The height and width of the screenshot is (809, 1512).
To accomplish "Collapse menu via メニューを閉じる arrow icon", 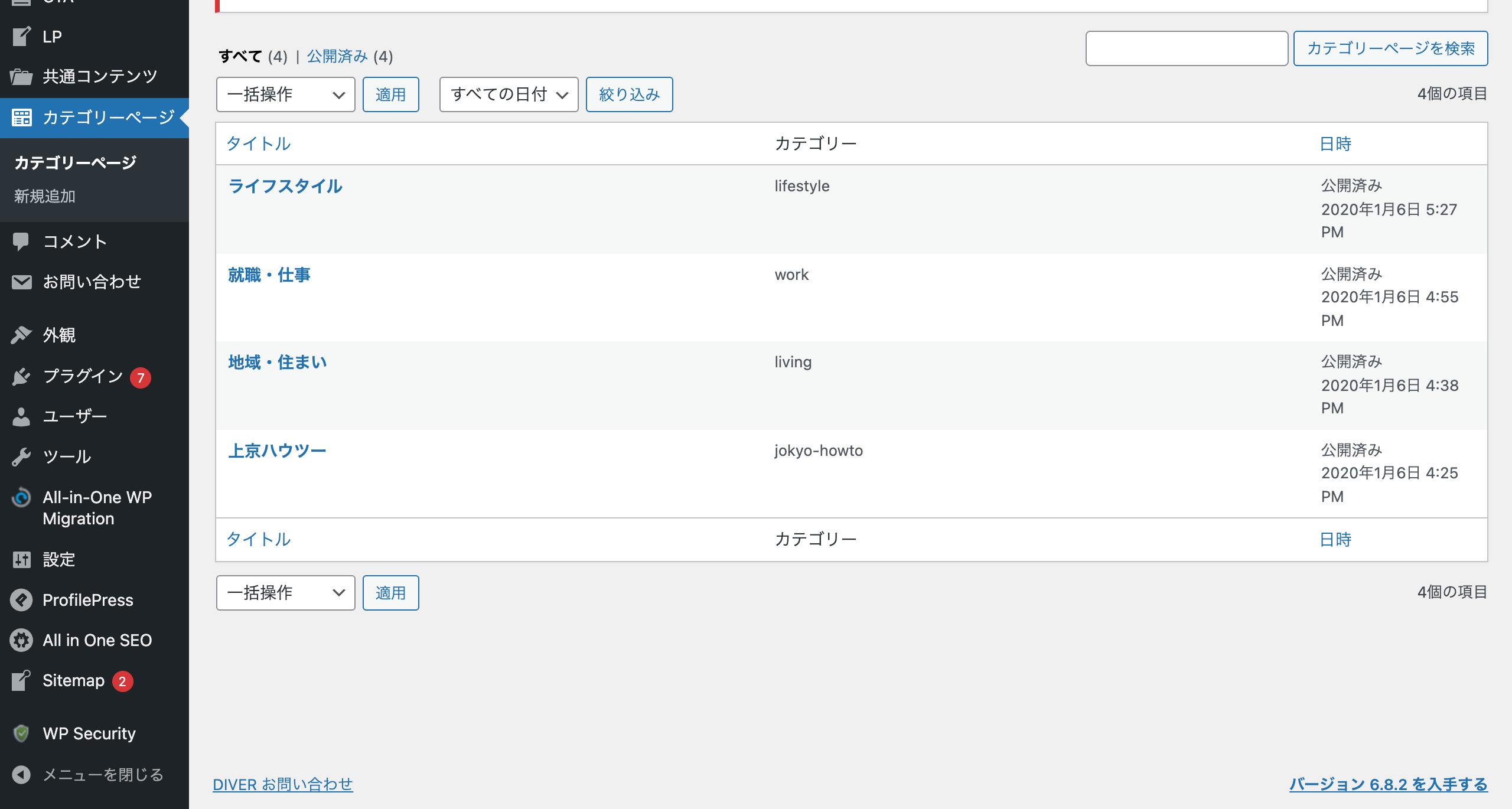I will 21,775.
